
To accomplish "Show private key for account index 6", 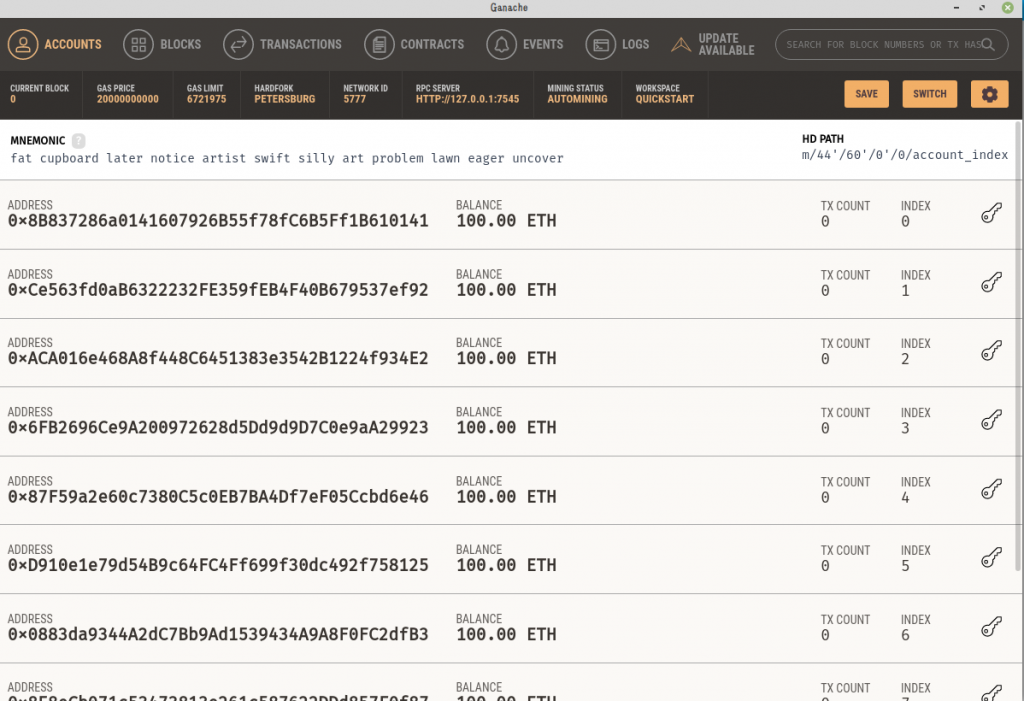I will click(x=991, y=627).
